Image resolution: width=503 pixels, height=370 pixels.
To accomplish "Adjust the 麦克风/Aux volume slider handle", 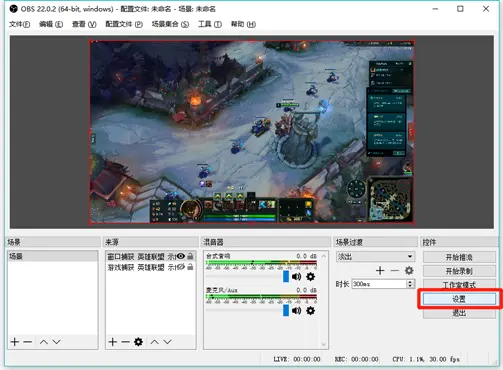I will point(286,311).
